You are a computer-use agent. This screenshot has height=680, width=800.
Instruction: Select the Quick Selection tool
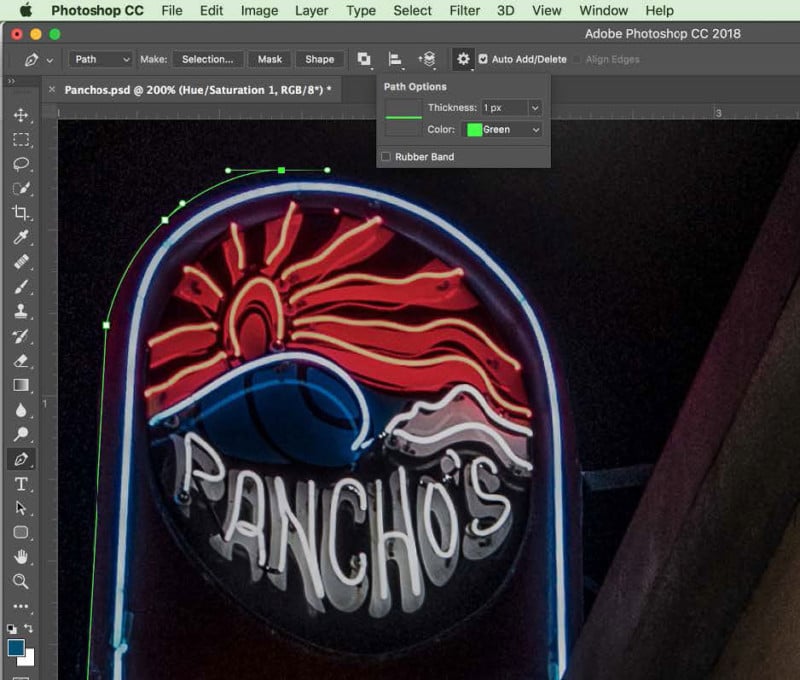click(21, 188)
